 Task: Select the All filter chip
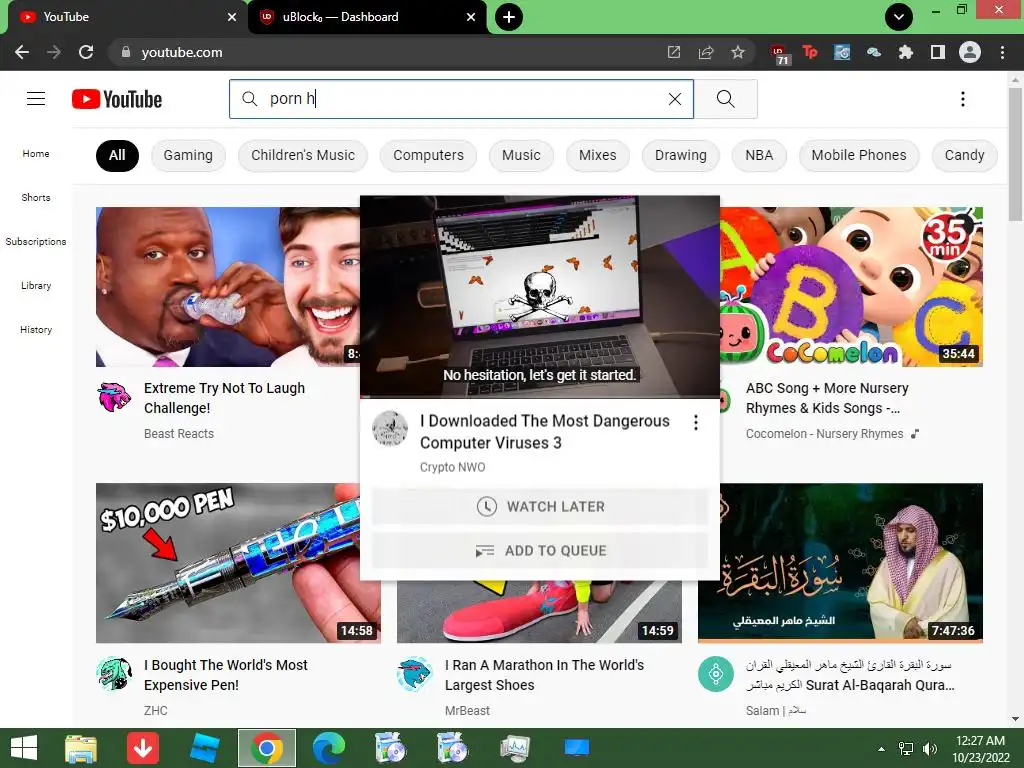(117, 155)
